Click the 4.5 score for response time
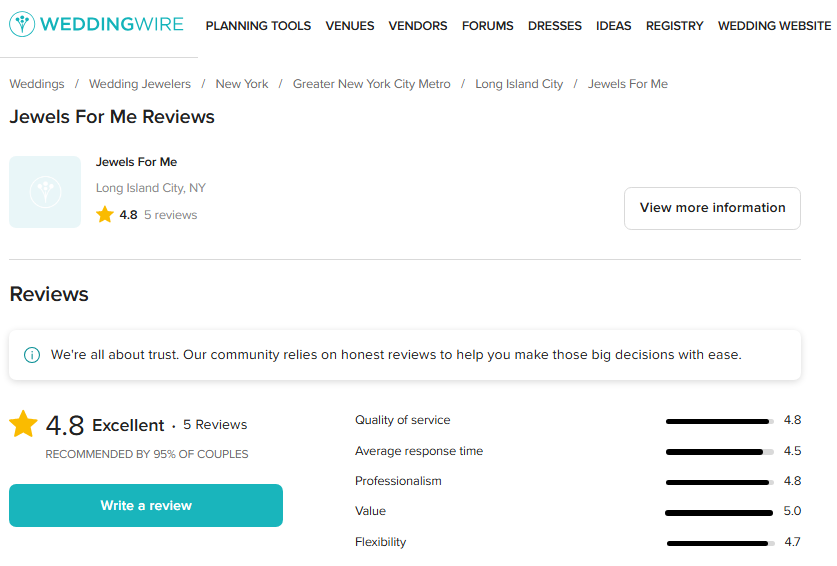This screenshot has width=837, height=566. tap(792, 451)
